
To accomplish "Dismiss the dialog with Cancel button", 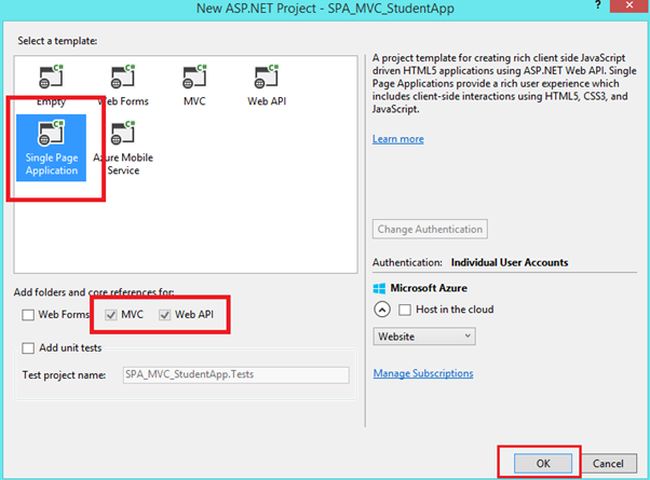I will [608, 463].
